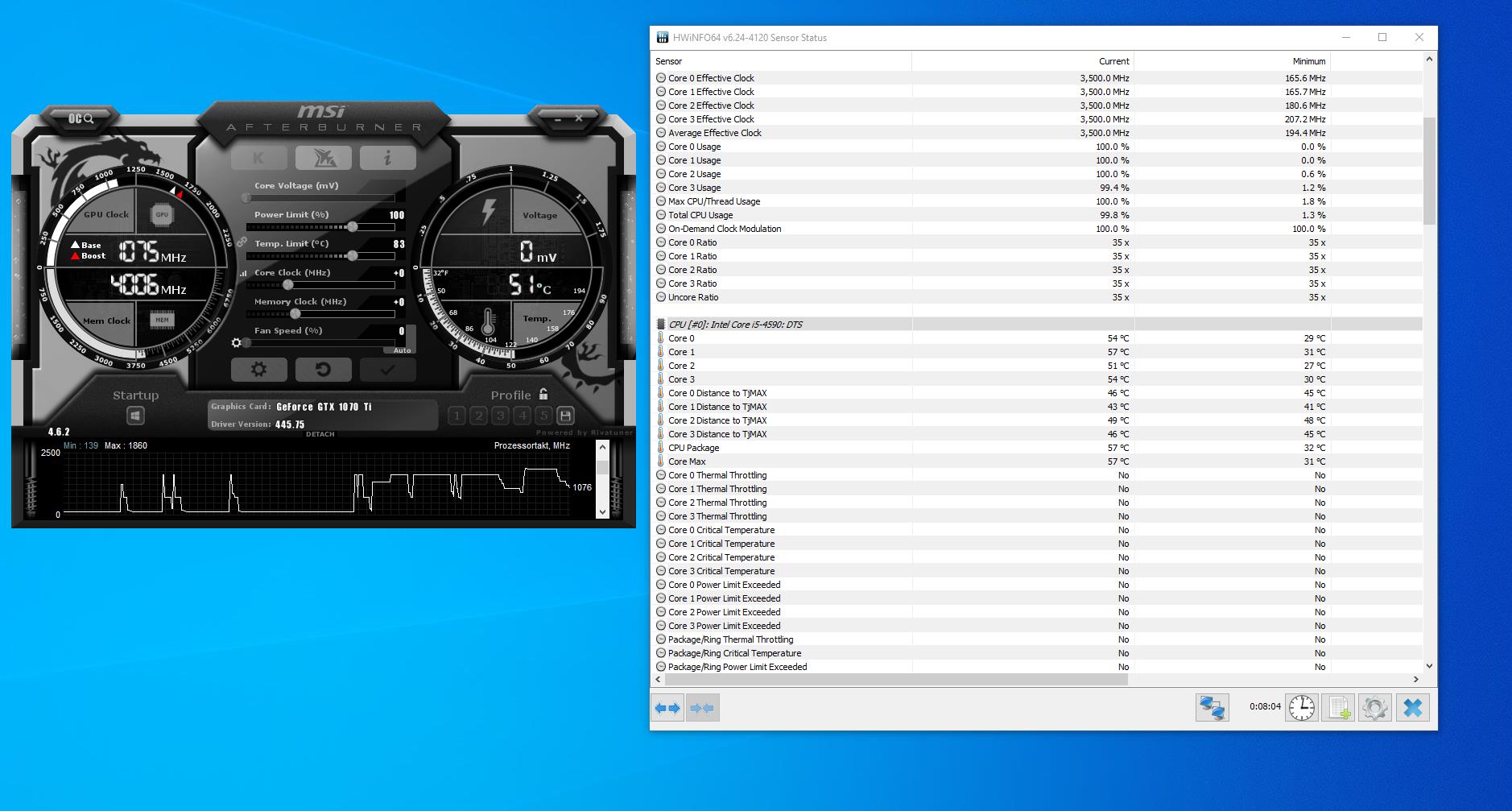The image size is (1512, 811).
Task: Open the OC Scanner in Afterburner
Action: (x=81, y=118)
